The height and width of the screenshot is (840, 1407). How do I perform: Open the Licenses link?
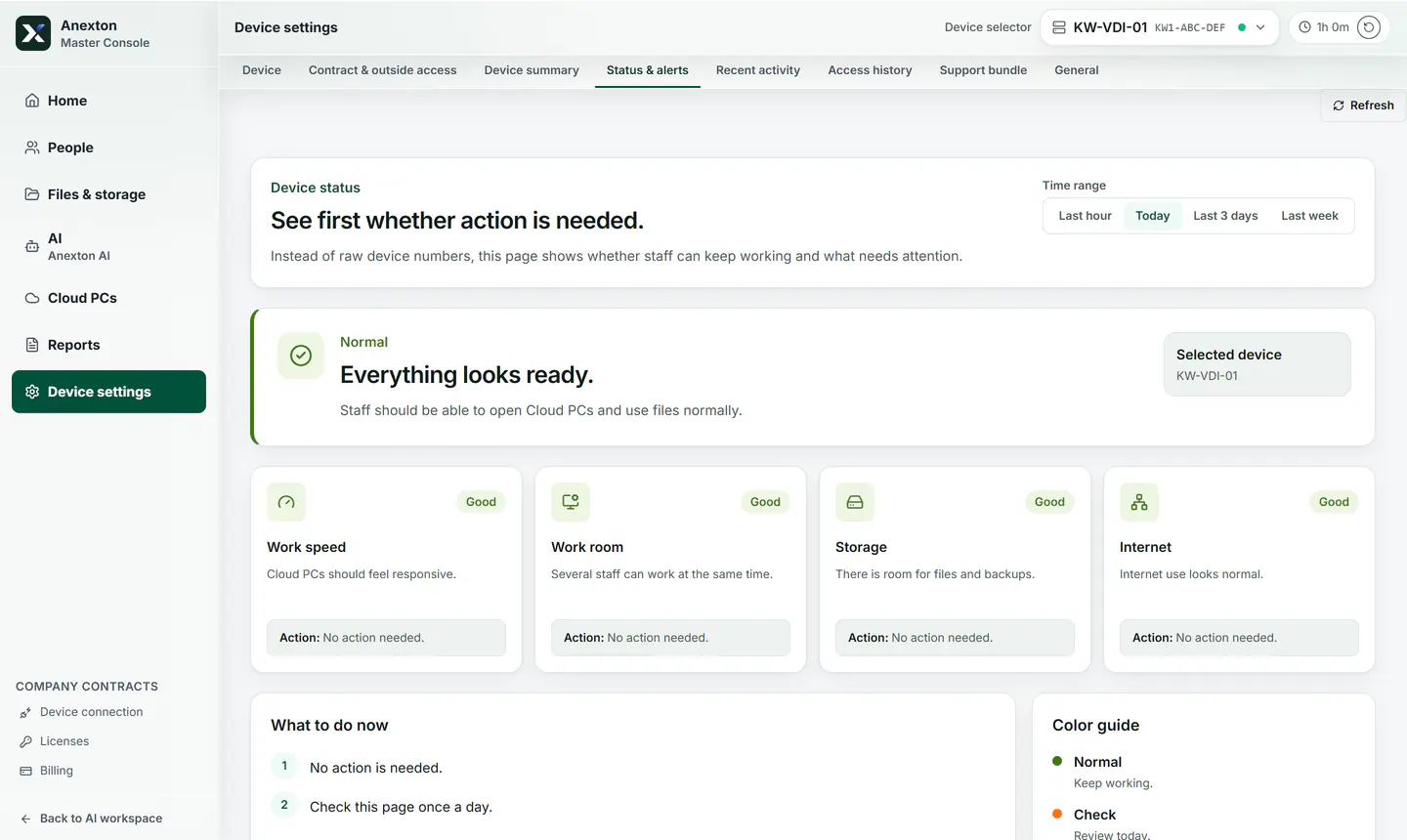(x=64, y=741)
